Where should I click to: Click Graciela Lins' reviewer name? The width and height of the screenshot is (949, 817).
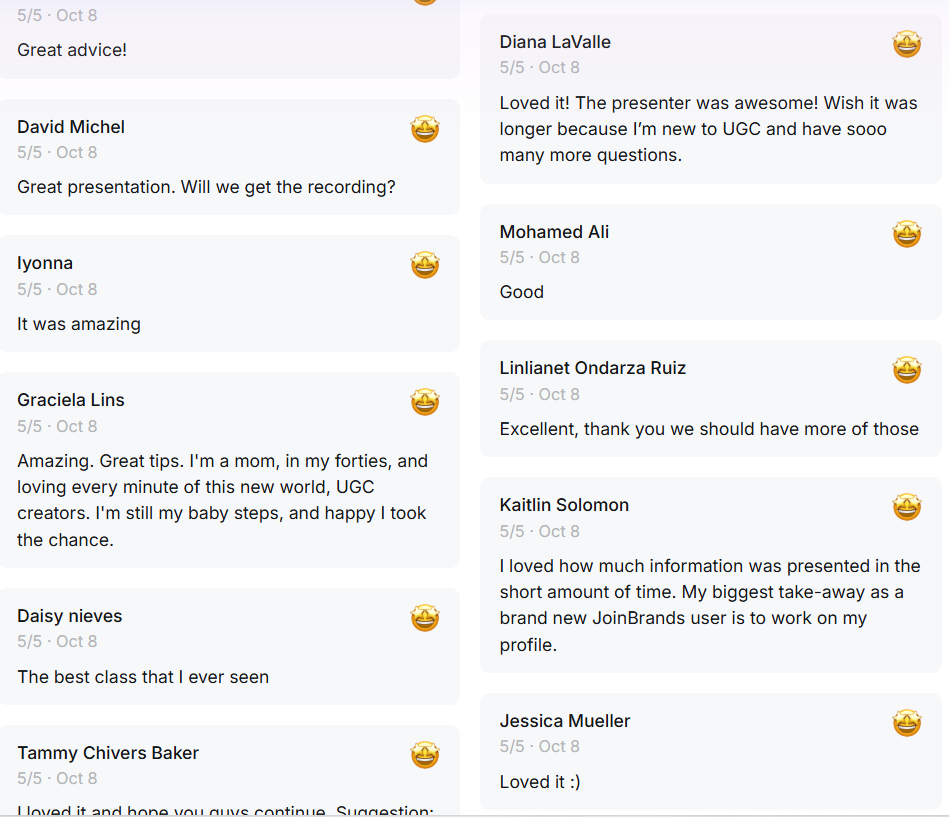point(71,400)
